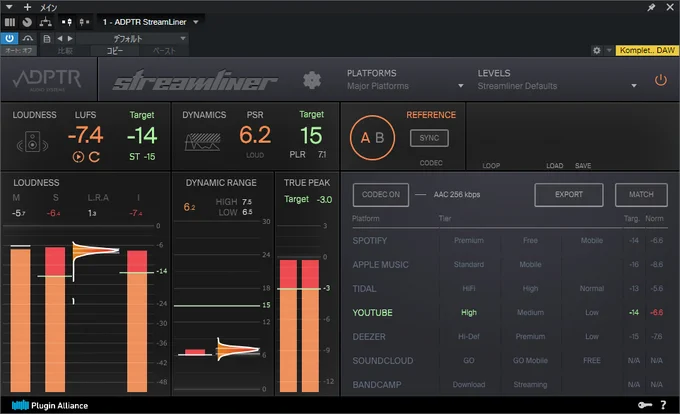Open the preset file icon menu
680x414 pixels.
[x=47, y=39]
